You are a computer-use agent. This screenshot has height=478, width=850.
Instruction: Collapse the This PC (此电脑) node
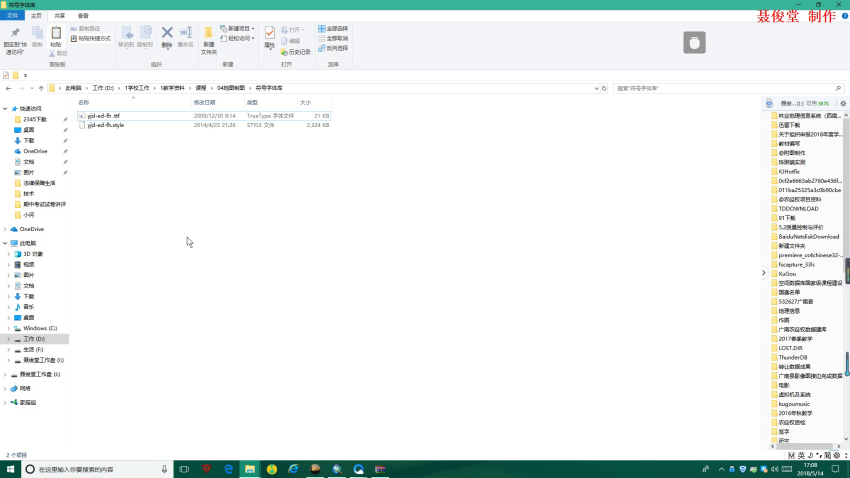pos(5,243)
